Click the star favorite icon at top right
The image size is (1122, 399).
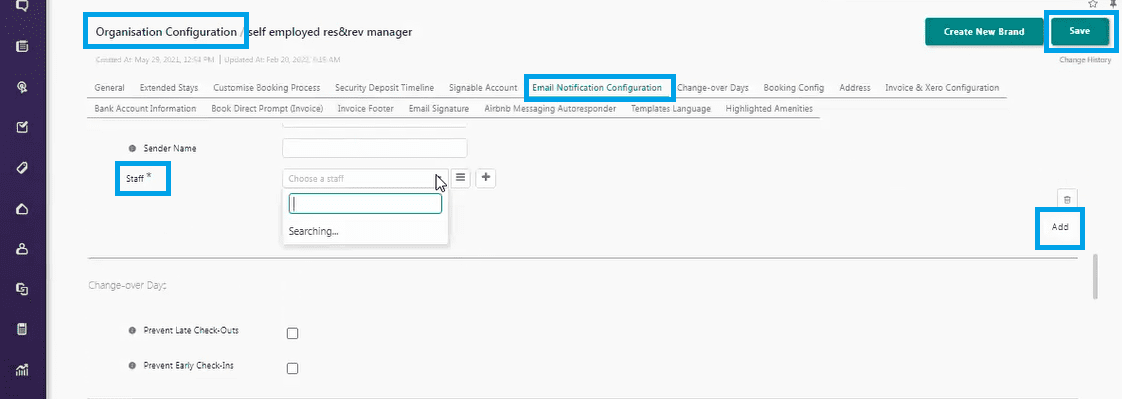point(1093,4)
